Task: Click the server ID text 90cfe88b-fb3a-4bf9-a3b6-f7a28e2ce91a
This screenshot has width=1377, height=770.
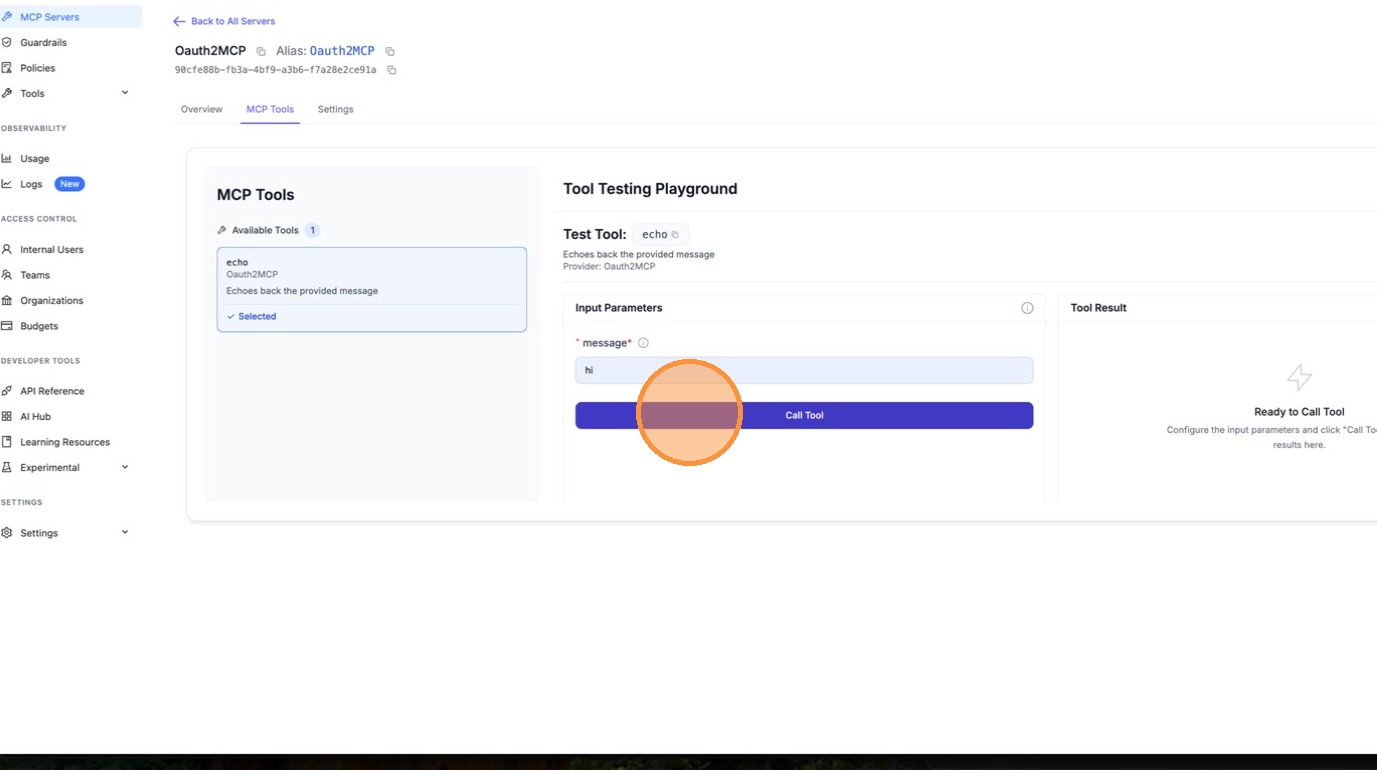Action: (x=276, y=70)
